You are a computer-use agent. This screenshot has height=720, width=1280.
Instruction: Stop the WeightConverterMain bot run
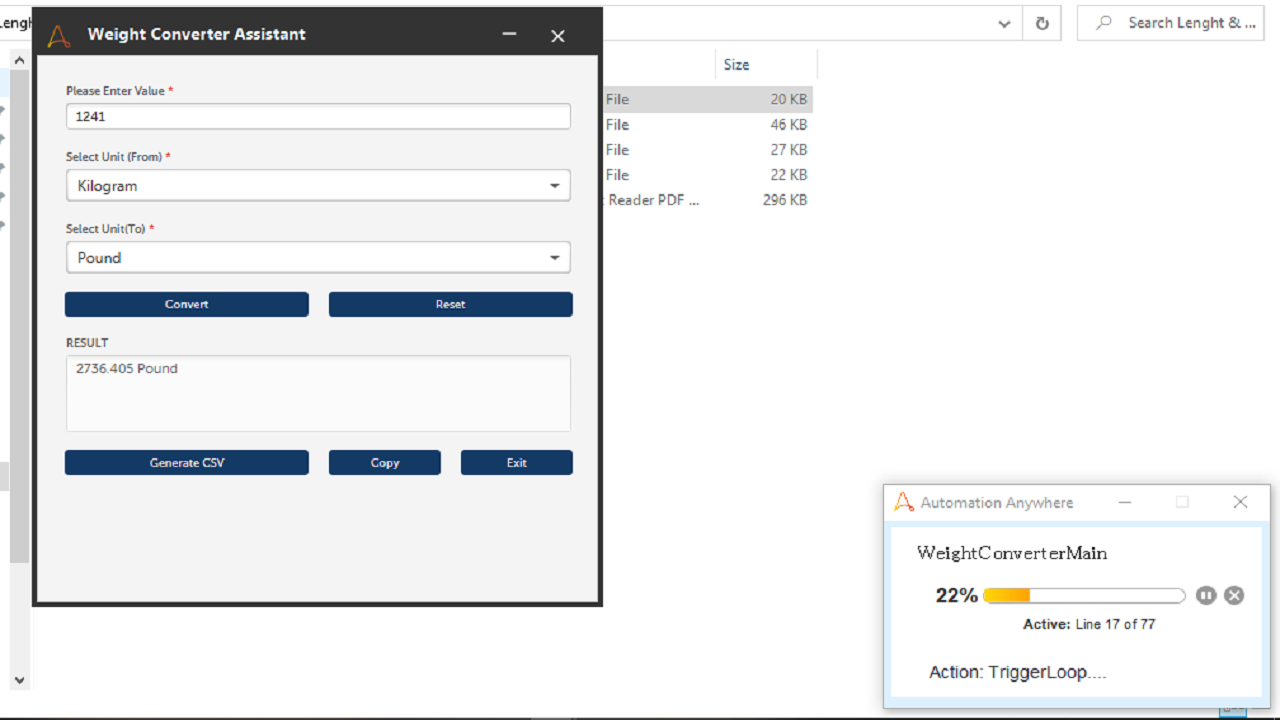(1234, 595)
